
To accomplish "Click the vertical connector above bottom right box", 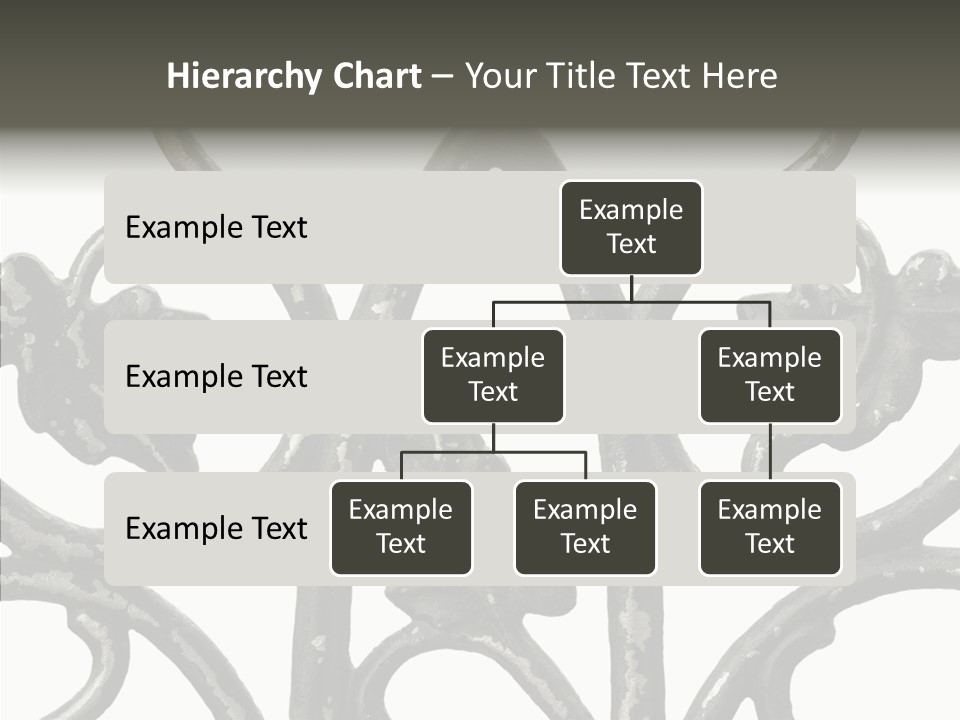I will [770, 452].
